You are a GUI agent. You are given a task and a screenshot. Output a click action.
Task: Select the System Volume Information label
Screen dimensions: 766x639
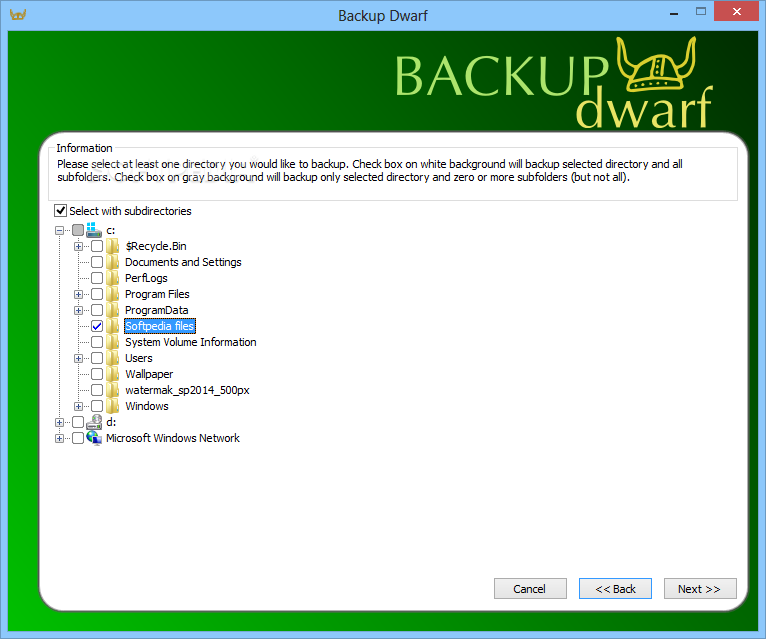[x=191, y=342]
